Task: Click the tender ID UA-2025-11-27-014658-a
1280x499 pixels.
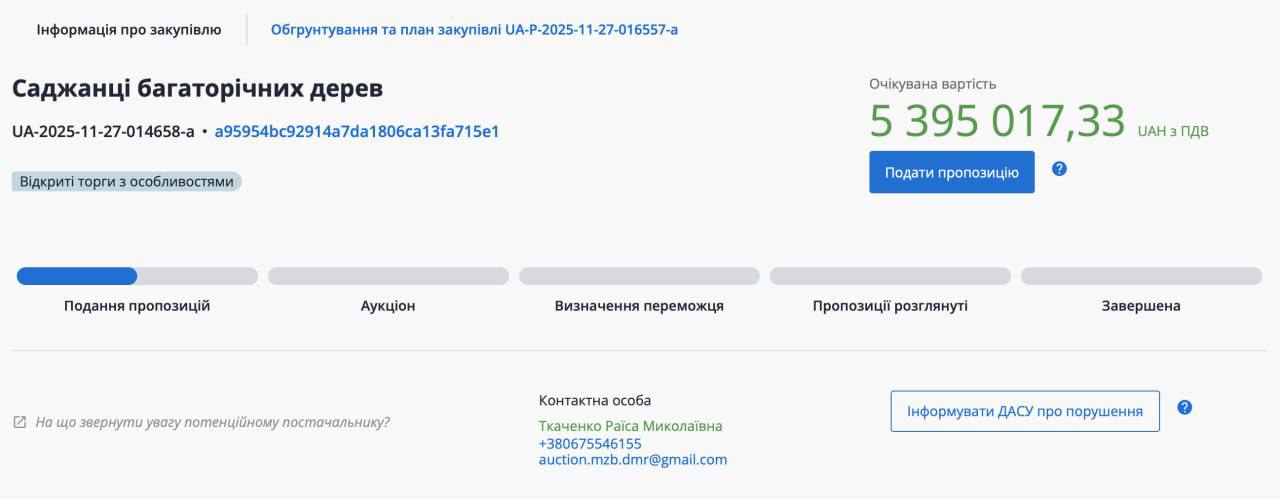Action: tap(103, 131)
